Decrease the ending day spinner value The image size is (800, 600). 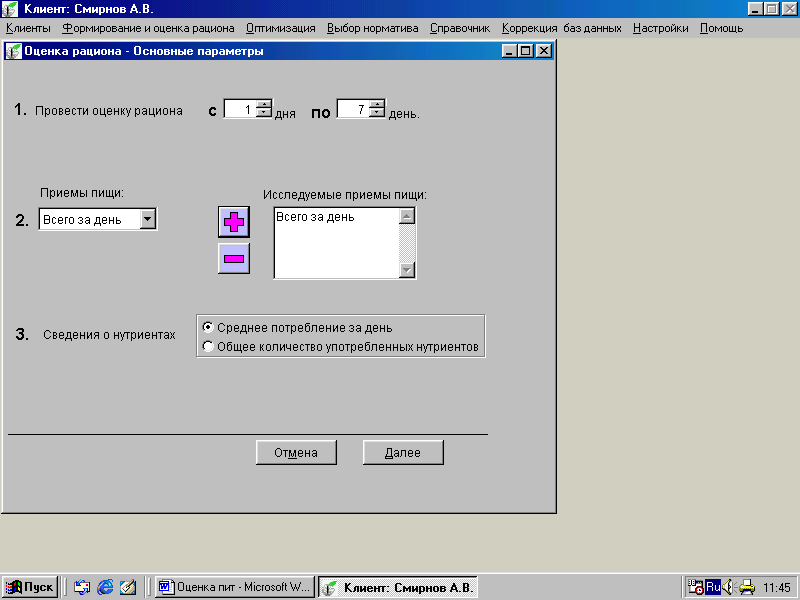[377, 113]
